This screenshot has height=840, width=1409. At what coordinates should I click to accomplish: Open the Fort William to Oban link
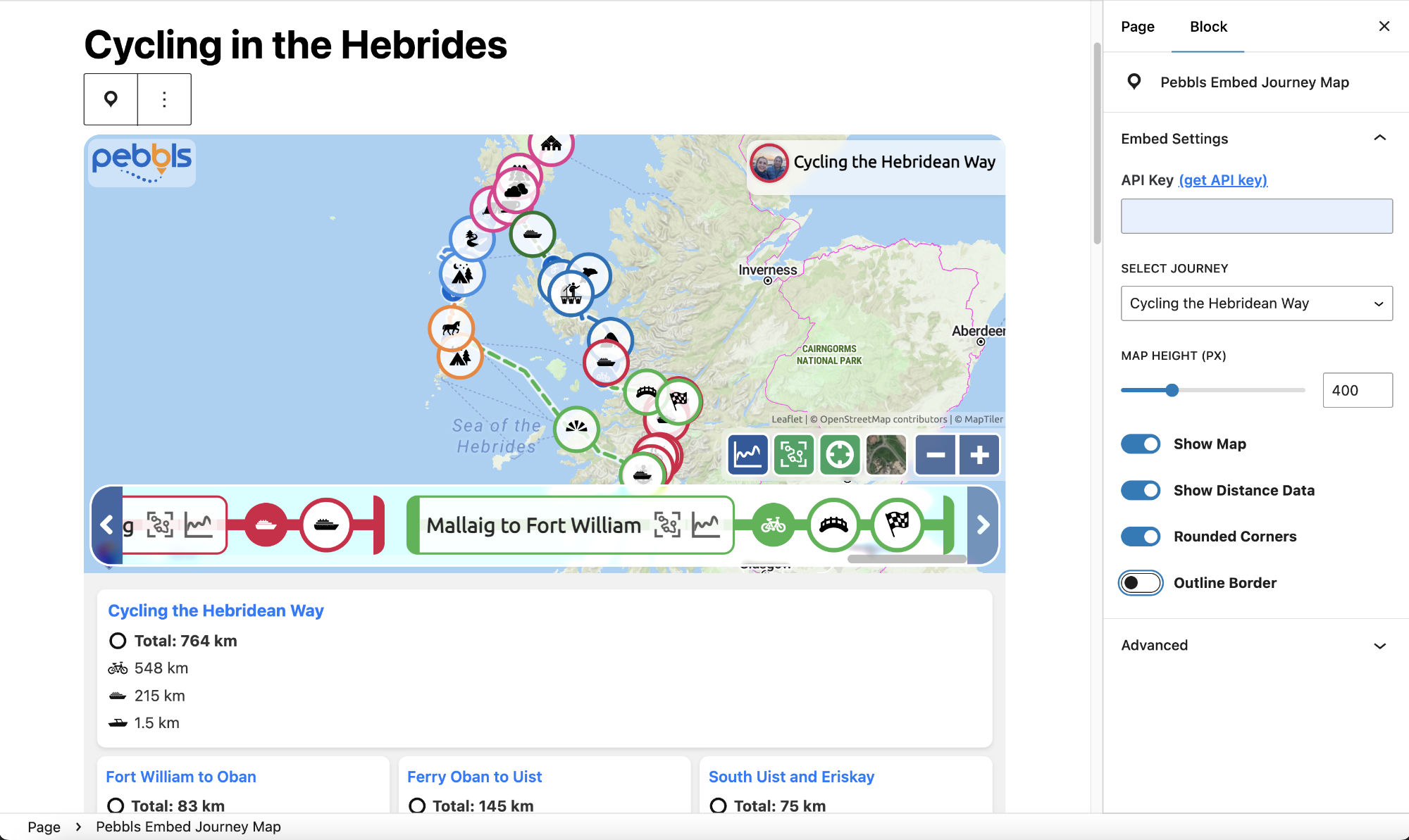point(181,777)
